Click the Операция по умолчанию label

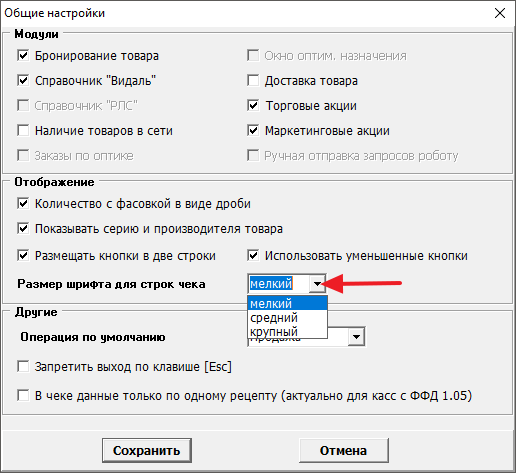93,337
